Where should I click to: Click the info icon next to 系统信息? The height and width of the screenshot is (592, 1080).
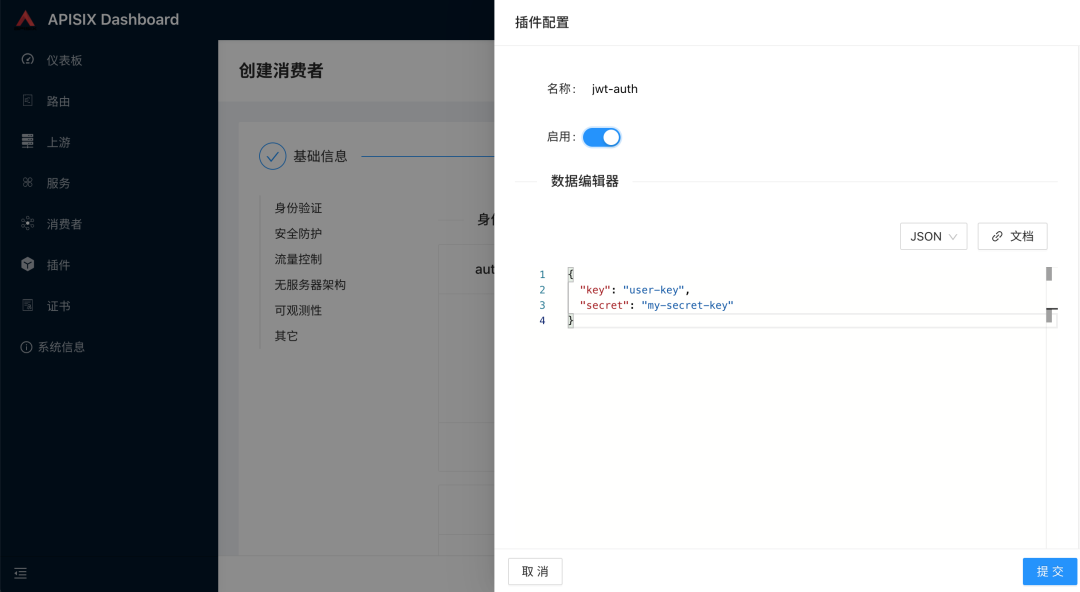26,347
